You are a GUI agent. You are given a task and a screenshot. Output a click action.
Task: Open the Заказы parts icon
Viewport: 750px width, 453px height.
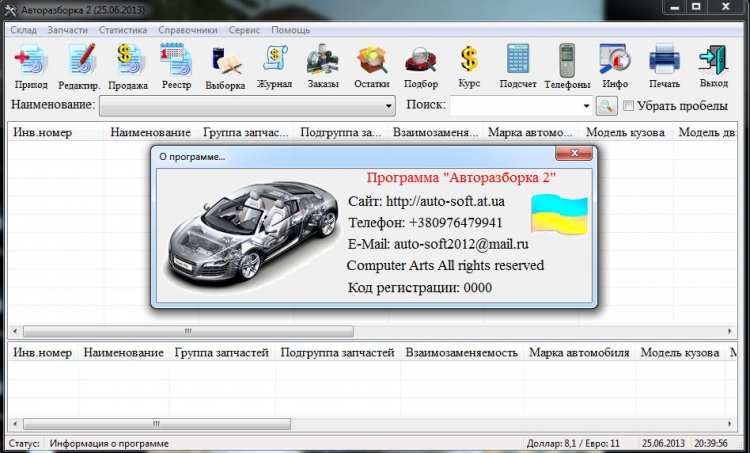click(x=323, y=59)
